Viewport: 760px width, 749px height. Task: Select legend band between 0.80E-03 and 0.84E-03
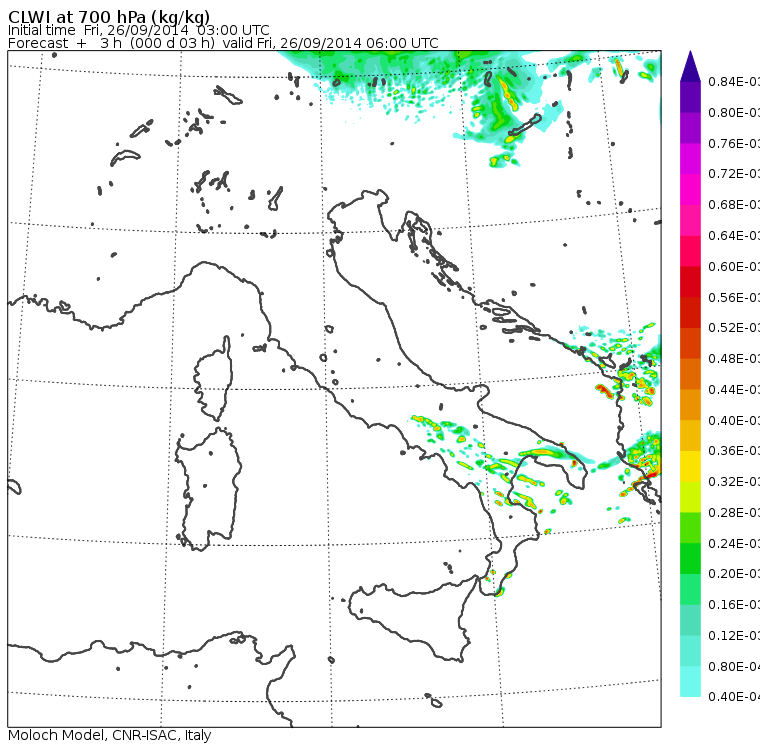coord(690,97)
